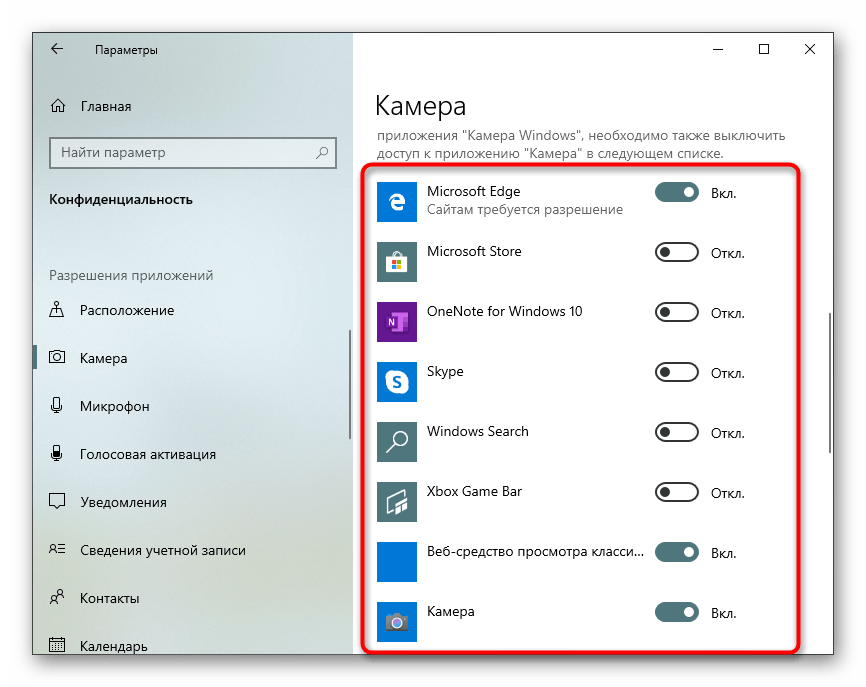Click the Microsoft Edge app icon
866x687 pixels.
tap(396, 202)
